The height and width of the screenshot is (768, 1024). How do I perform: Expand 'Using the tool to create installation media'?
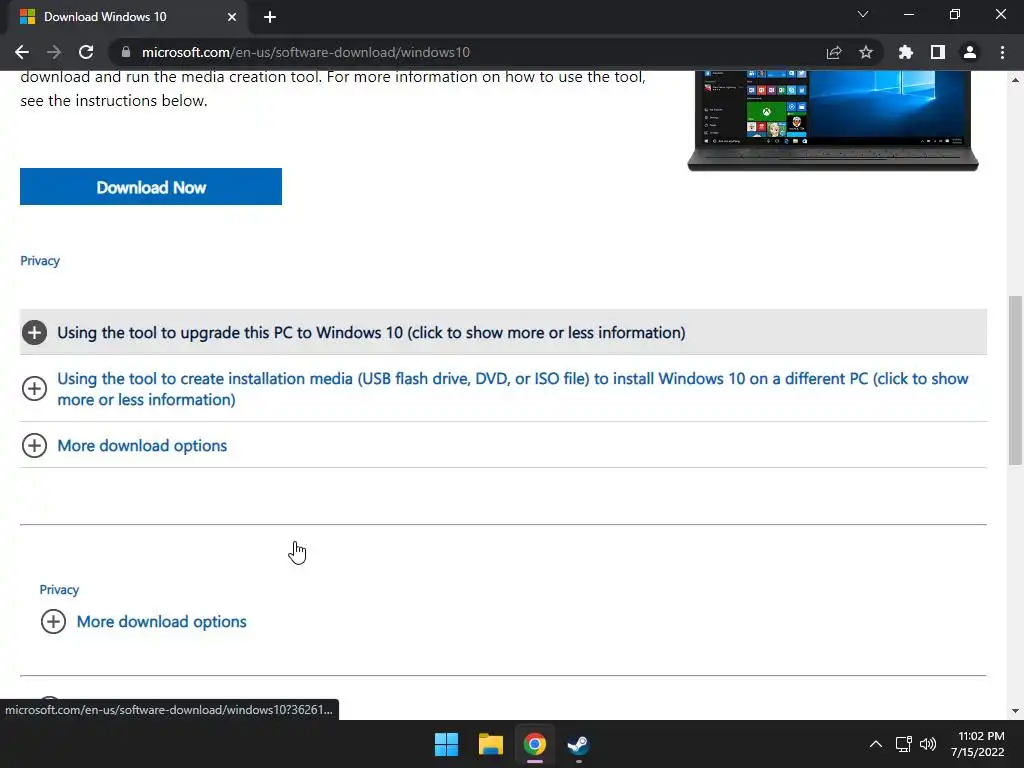pos(503,389)
